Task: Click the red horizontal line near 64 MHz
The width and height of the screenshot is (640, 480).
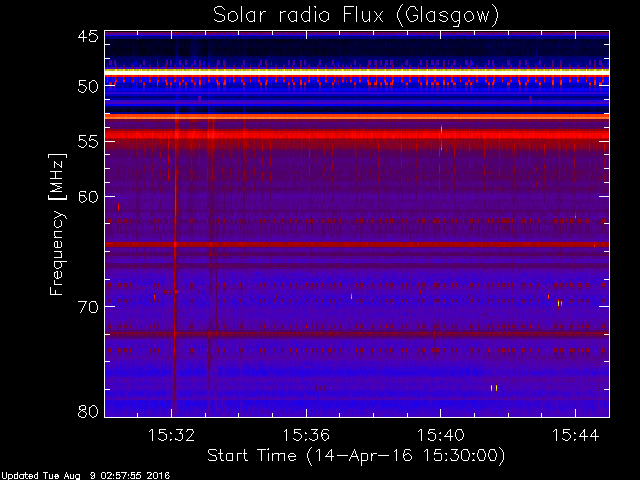Action: (357, 245)
